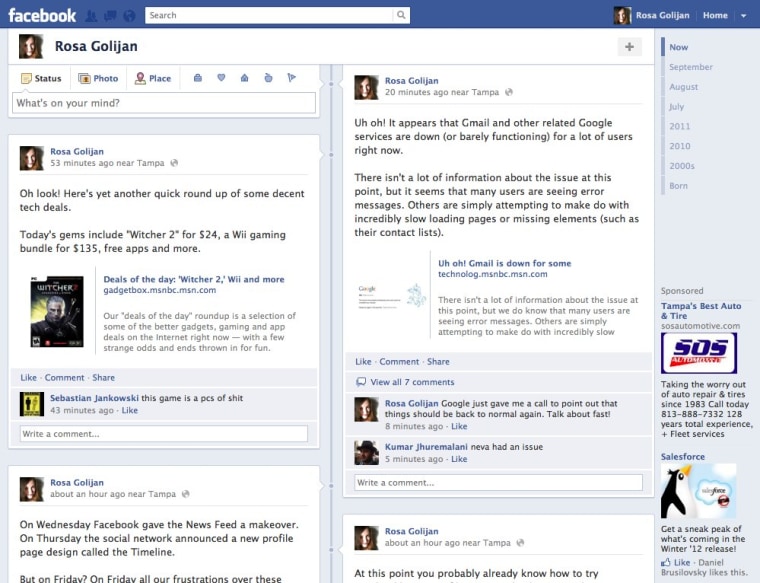The image size is (760, 583).
Task: Open messages icon in top bar
Action: coord(110,16)
